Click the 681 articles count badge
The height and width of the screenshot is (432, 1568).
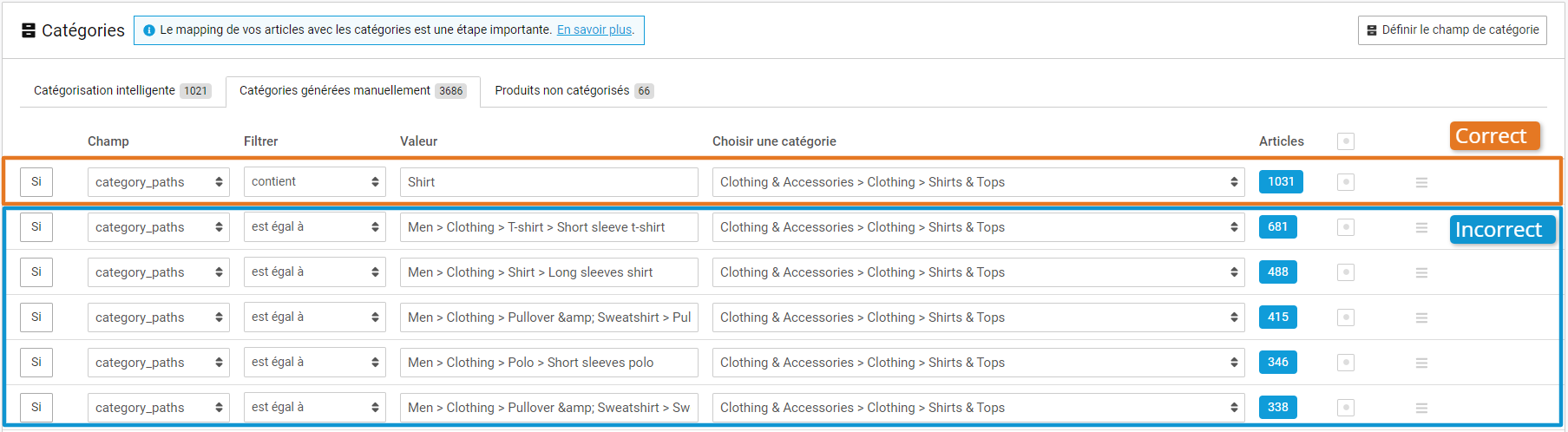(1277, 227)
